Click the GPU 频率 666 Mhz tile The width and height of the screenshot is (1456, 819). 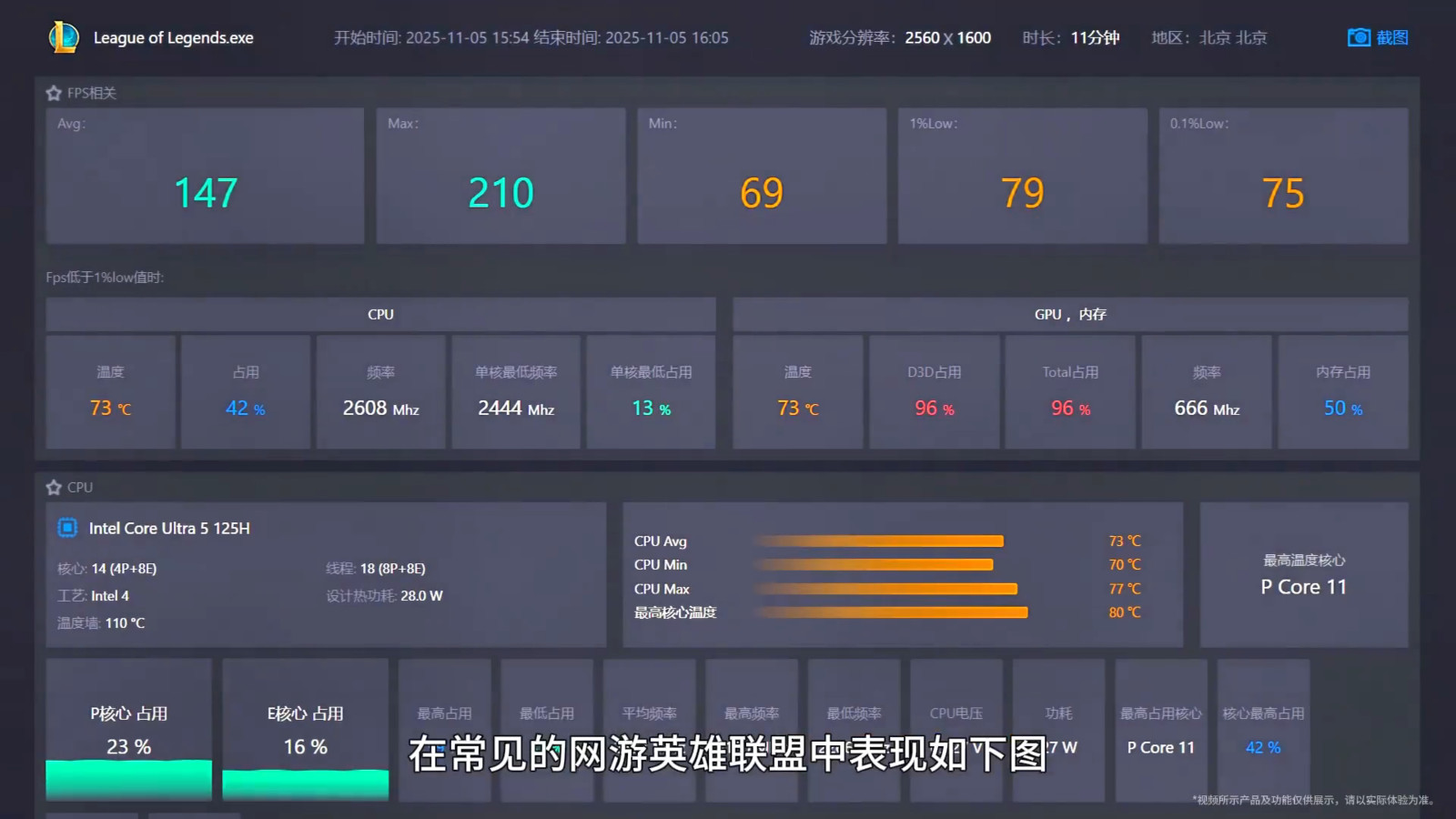click(x=1207, y=392)
